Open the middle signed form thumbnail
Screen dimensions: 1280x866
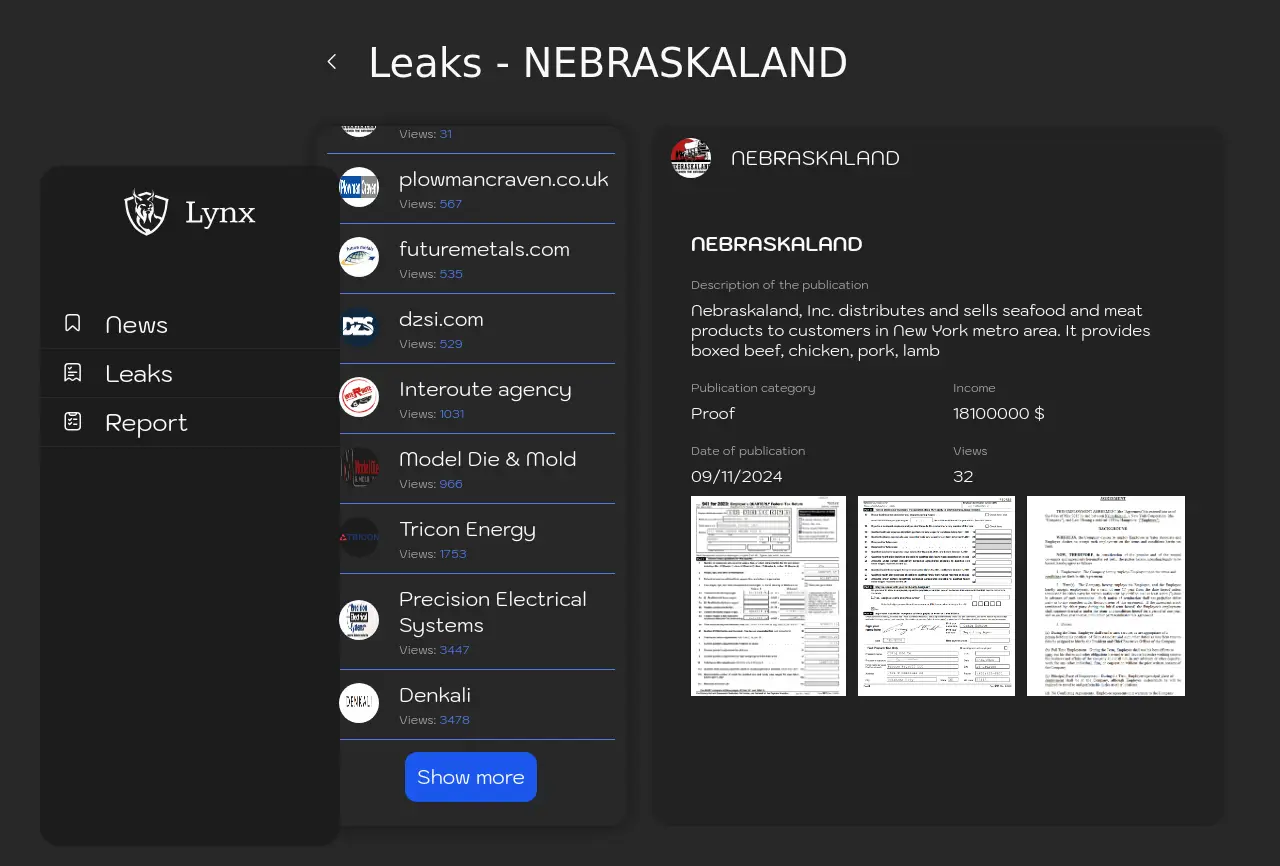pos(936,596)
